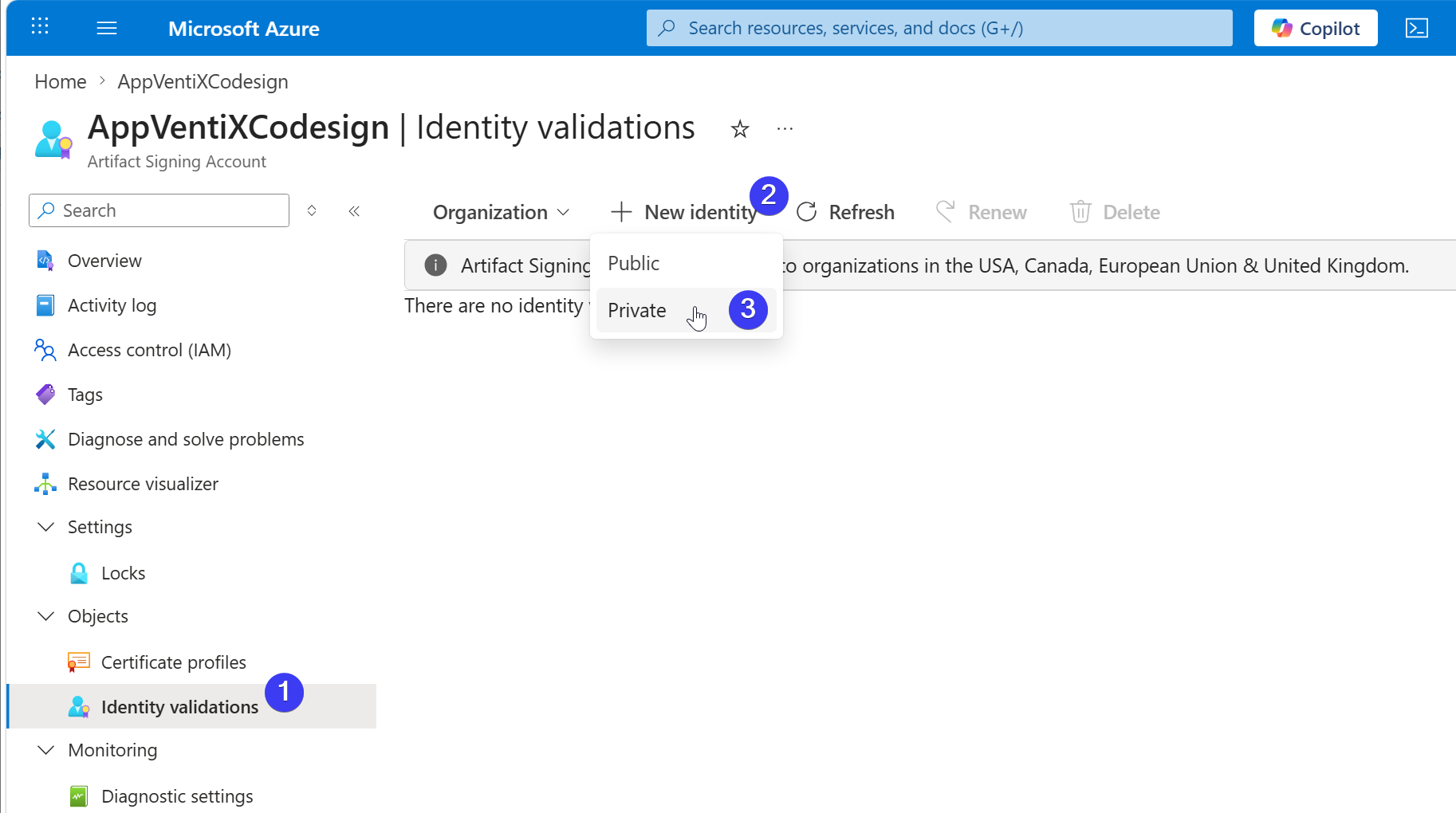Viewport: 1456px width, 813px height.
Task: Open Diagnostic settings
Action: pyautogui.click(x=177, y=796)
